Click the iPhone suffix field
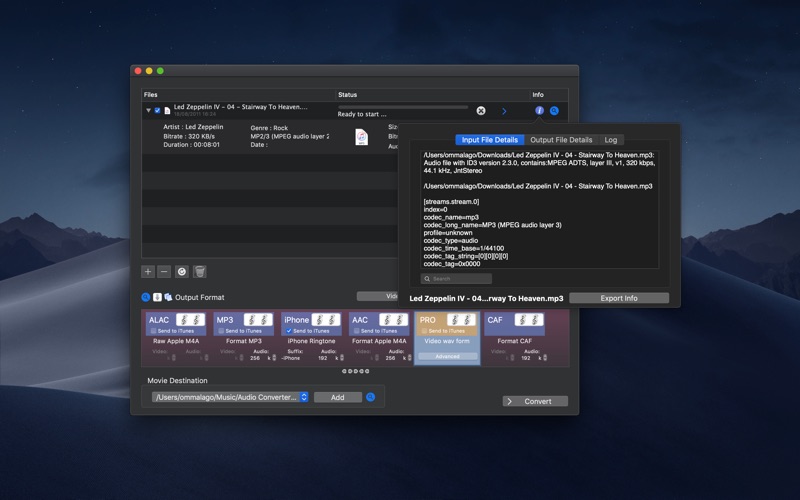800x500 pixels. pos(292,358)
